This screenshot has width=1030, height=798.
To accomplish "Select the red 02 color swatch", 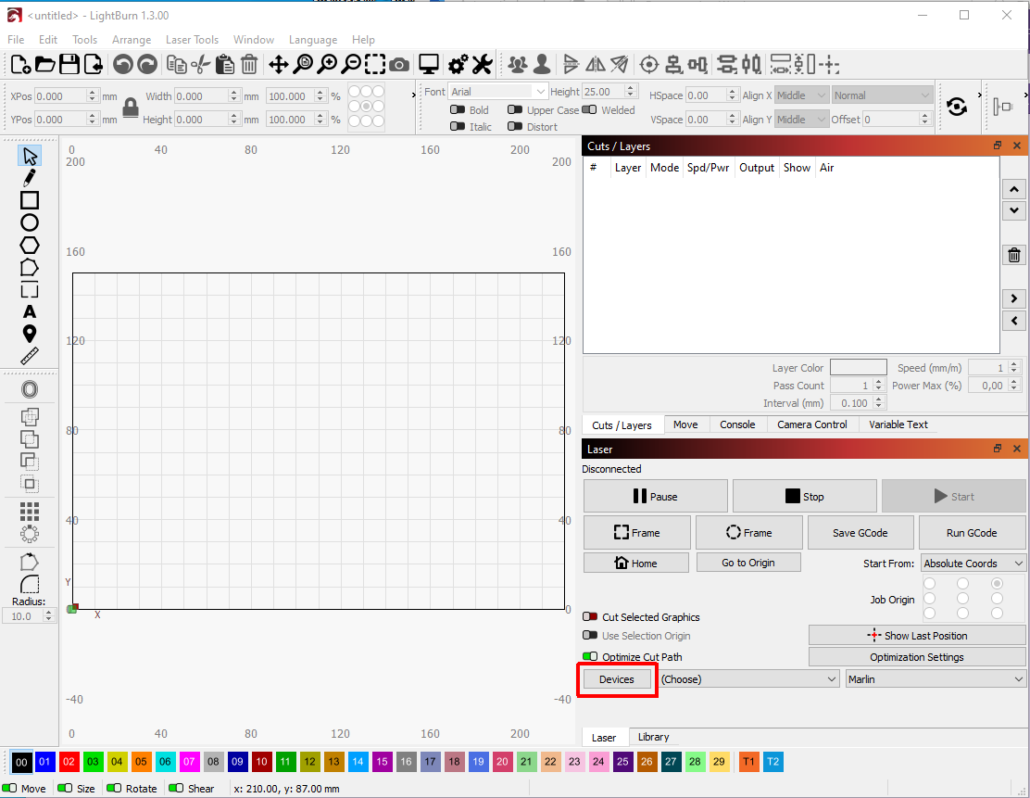I will pos(69,762).
